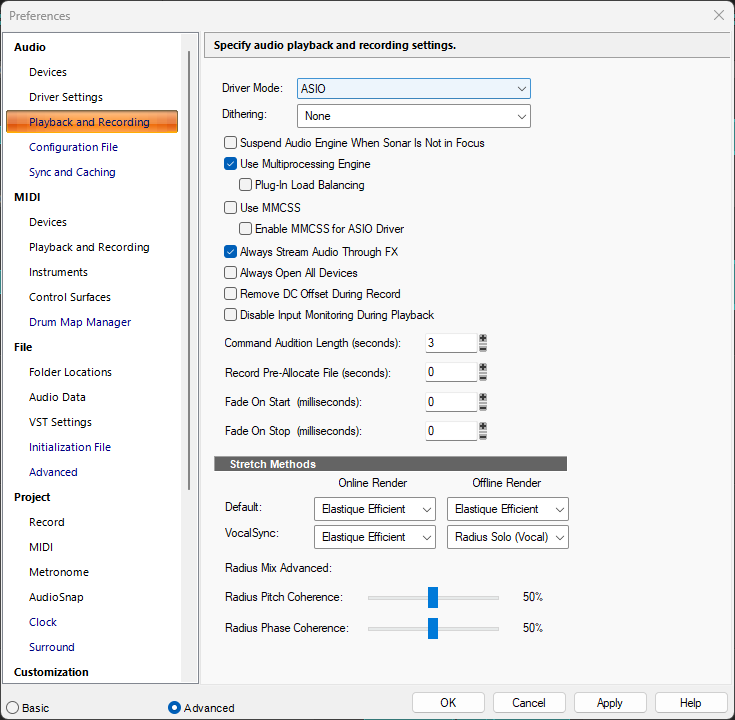Click the OK button
This screenshot has width=735, height=720.
coord(448,703)
